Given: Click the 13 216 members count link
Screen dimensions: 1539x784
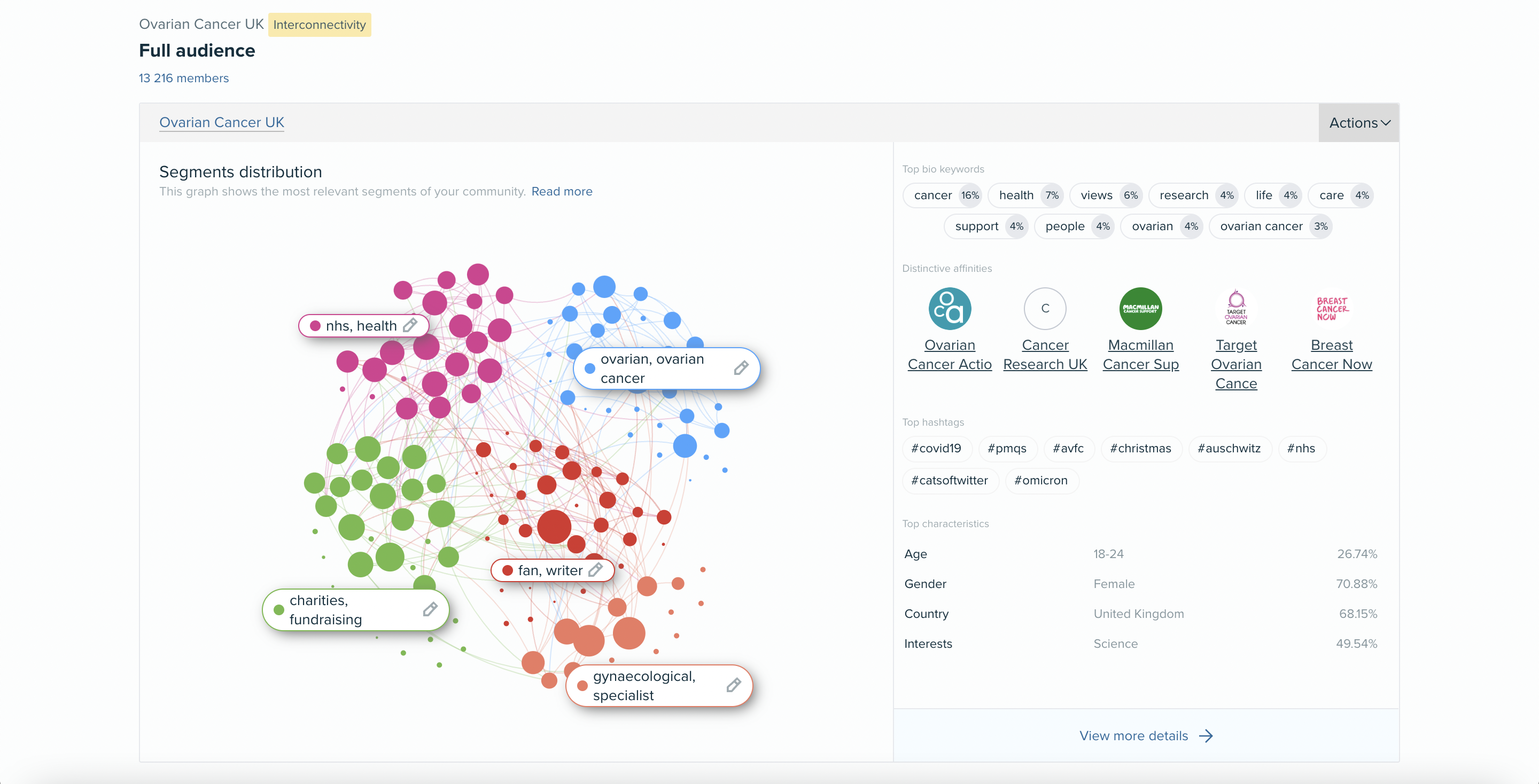Looking at the screenshot, I should click(x=184, y=77).
